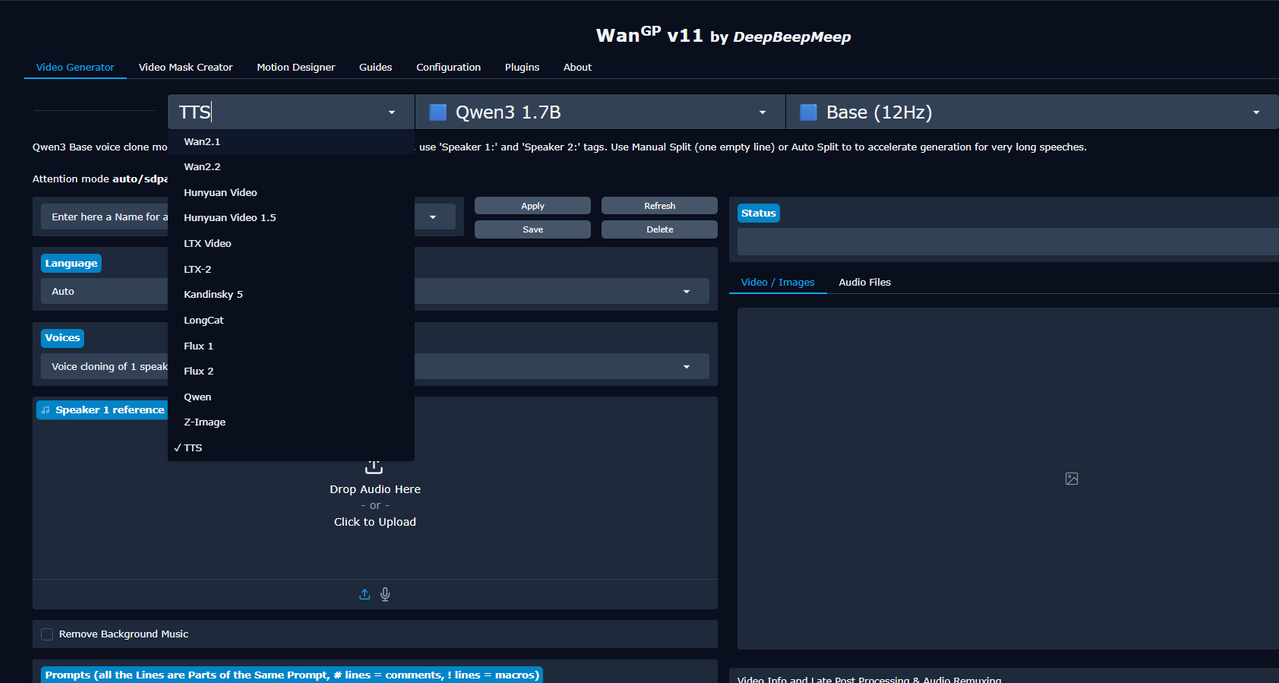This screenshot has height=683, width=1279.
Task: Click the Apply button
Action: coord(533,206)
